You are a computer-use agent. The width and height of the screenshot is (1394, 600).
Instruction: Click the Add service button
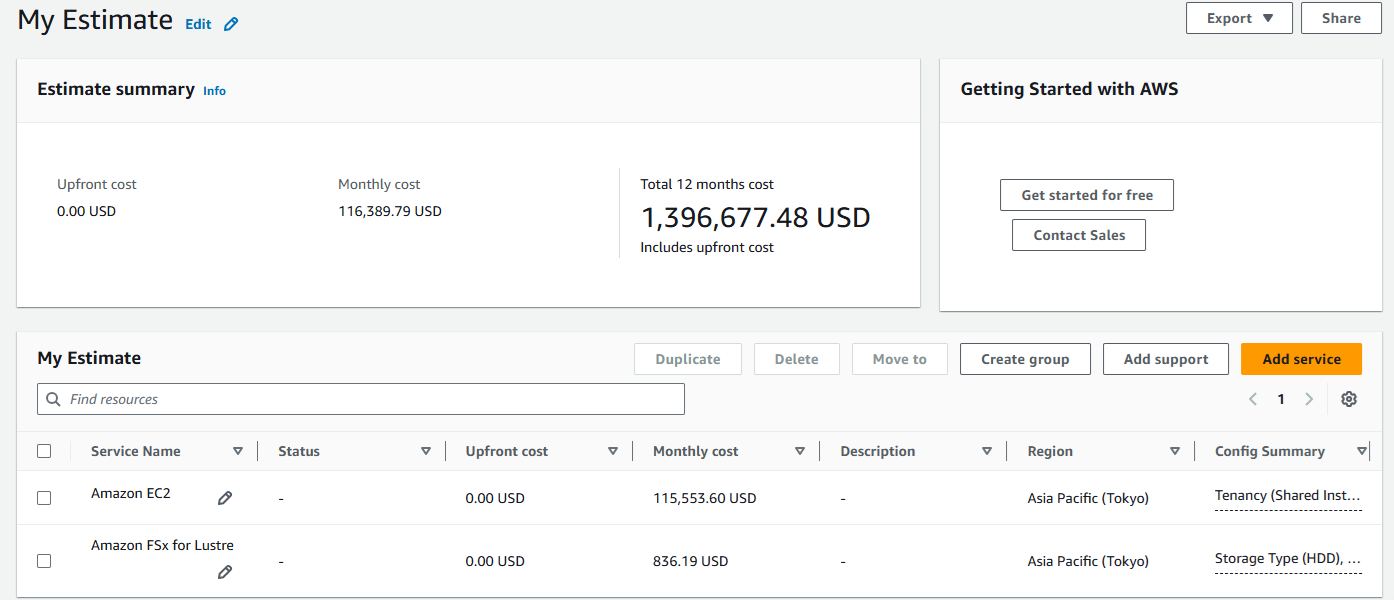1301,359
